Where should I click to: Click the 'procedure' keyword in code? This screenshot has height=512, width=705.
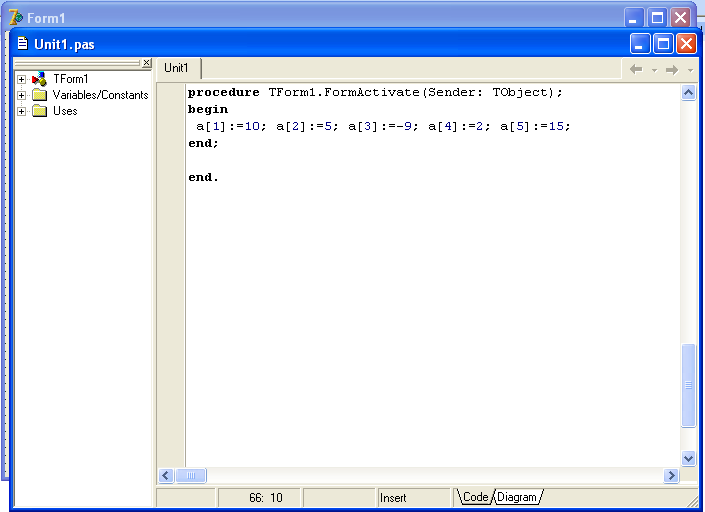[223, 93]
